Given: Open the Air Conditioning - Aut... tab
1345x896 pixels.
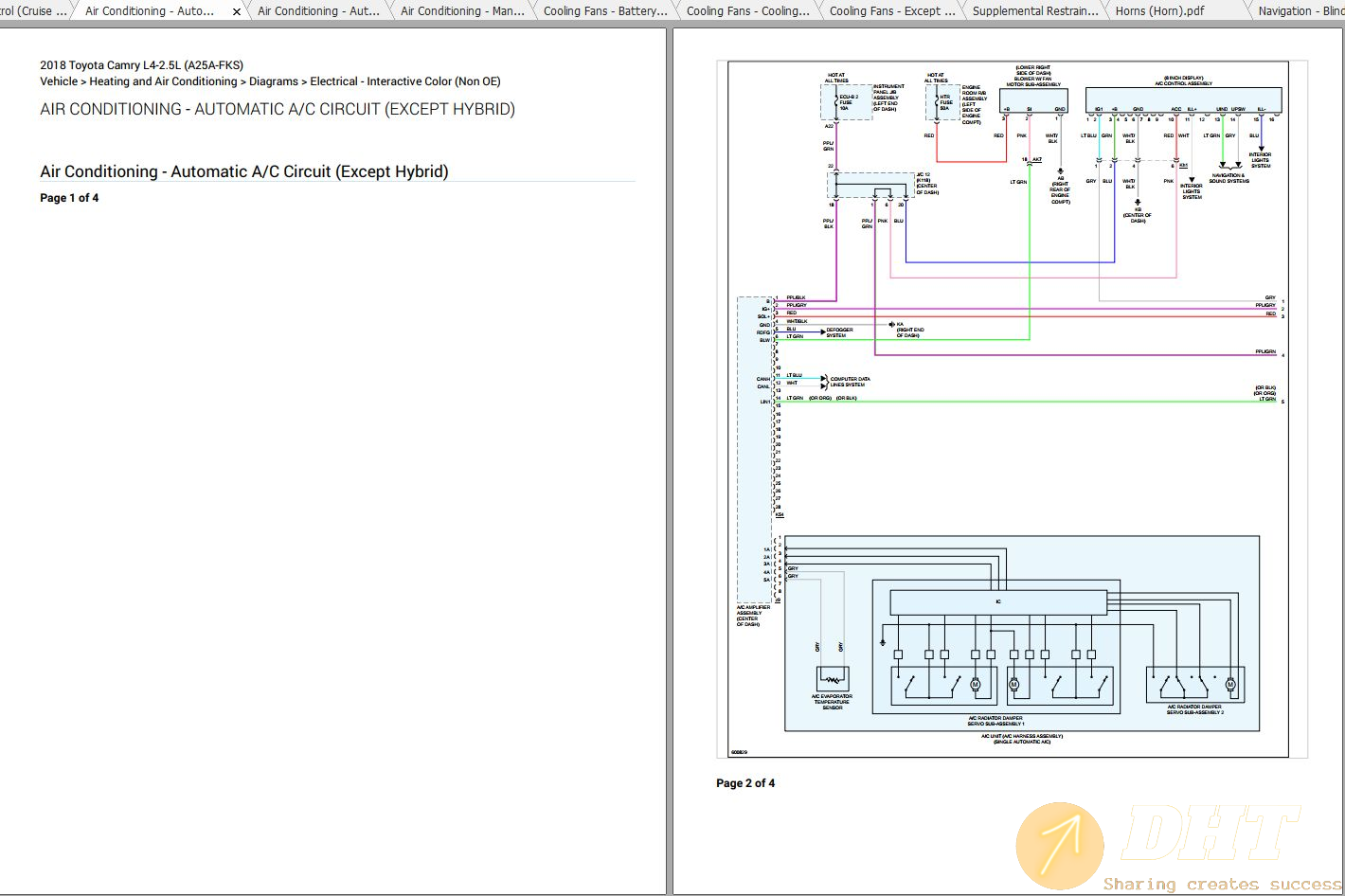Looking at the screenshot, I should coord(318,11).
